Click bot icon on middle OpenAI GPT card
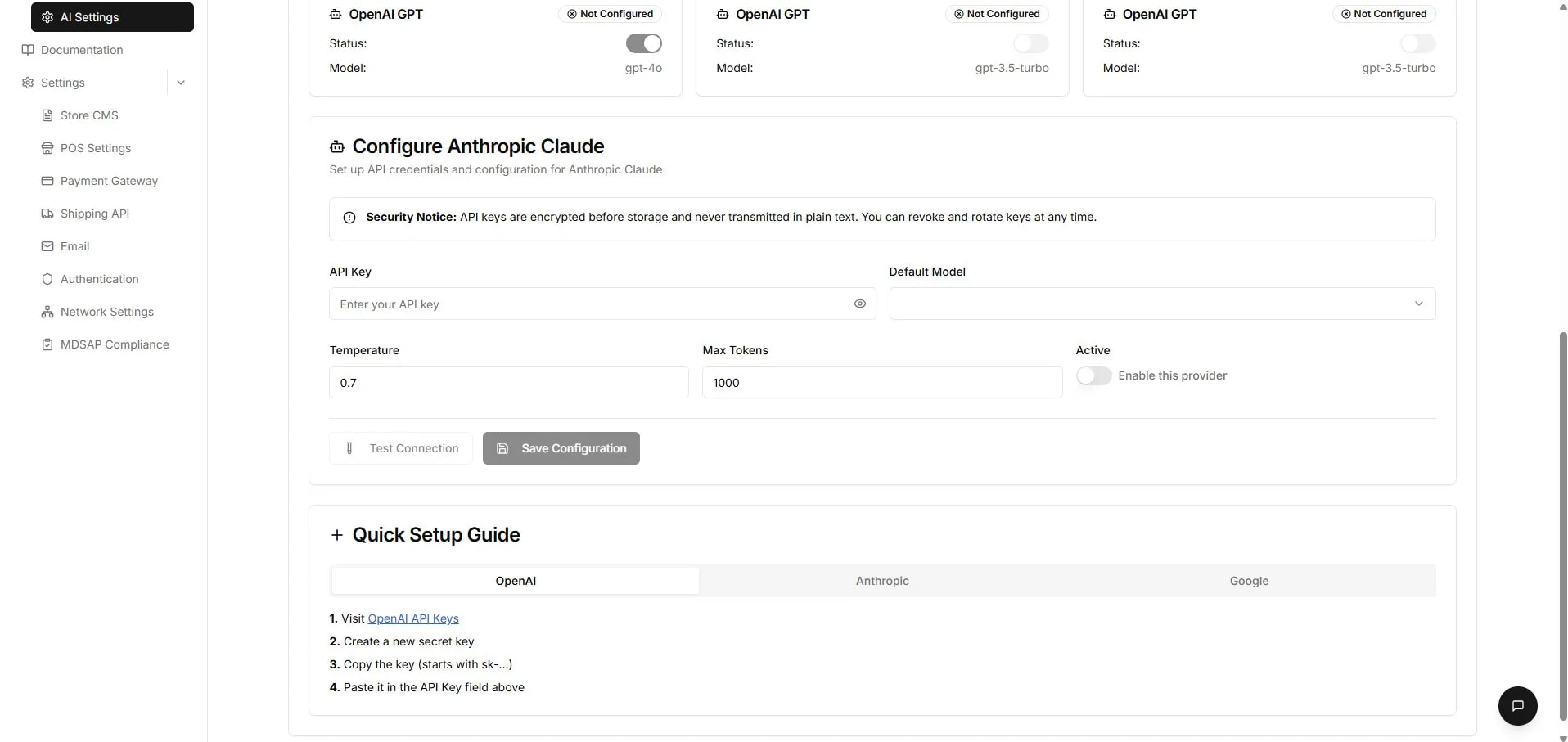 tap(723, 14)
